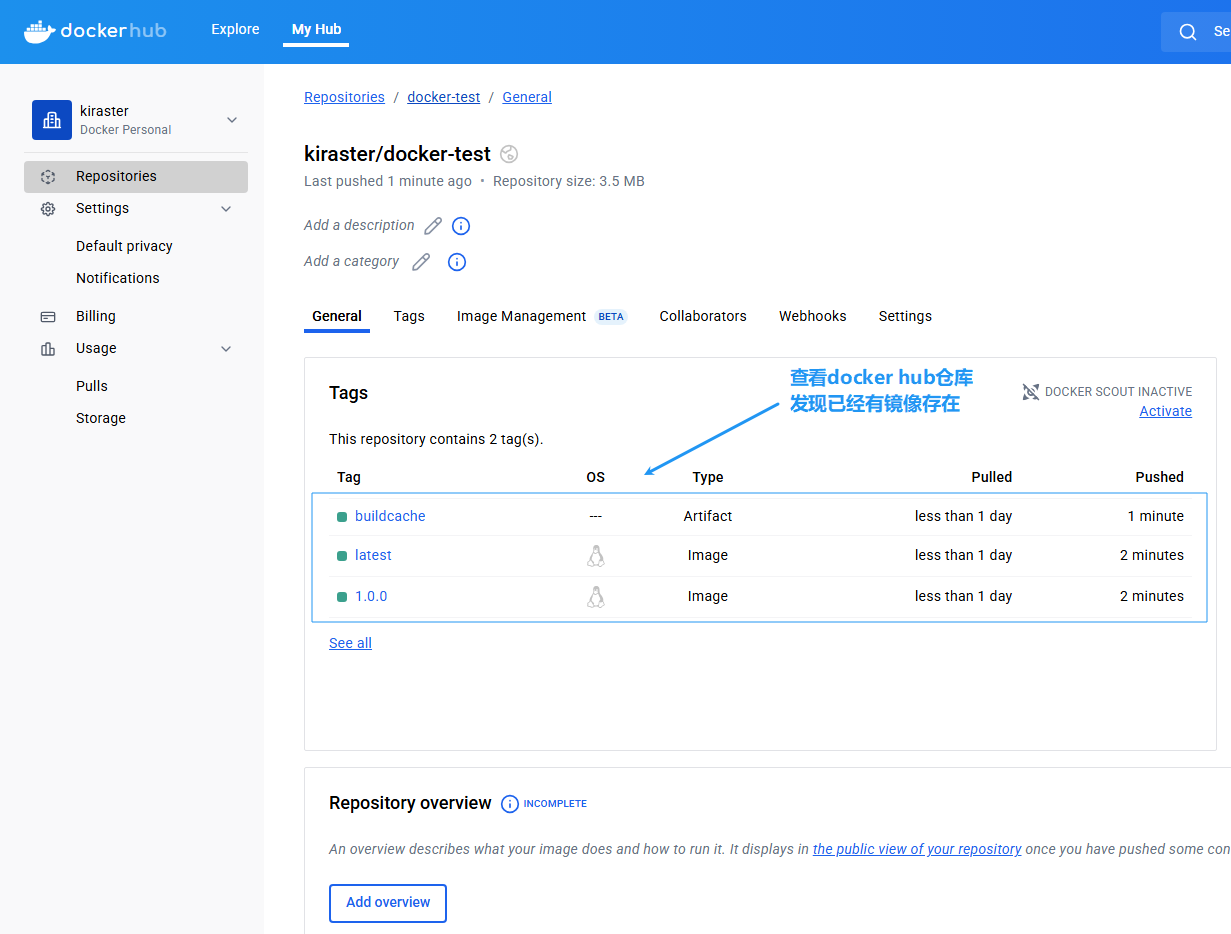The image size is (1231, 934).
Task: Open the 1.0.0 tag link
Action: coord(371,596)
